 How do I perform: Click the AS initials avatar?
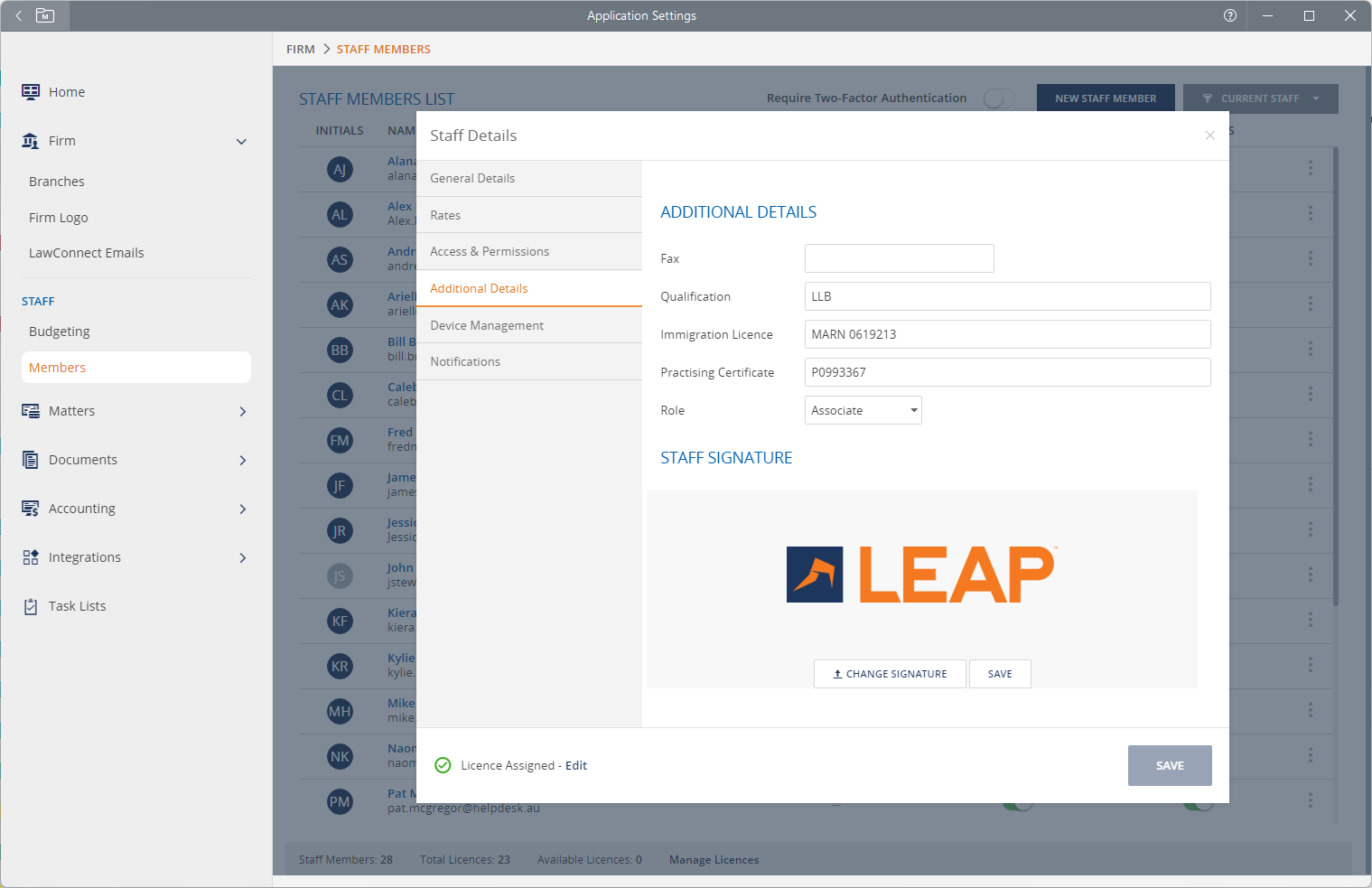coord(340,260)
